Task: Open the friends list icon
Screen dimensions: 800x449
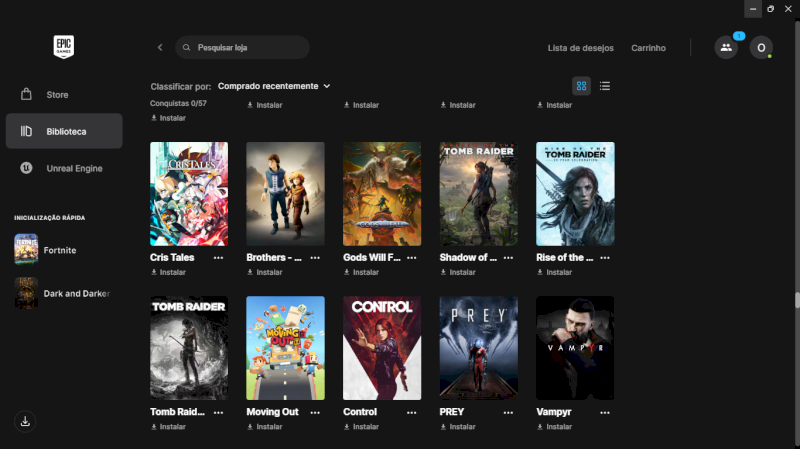Action: pos(726,47)
